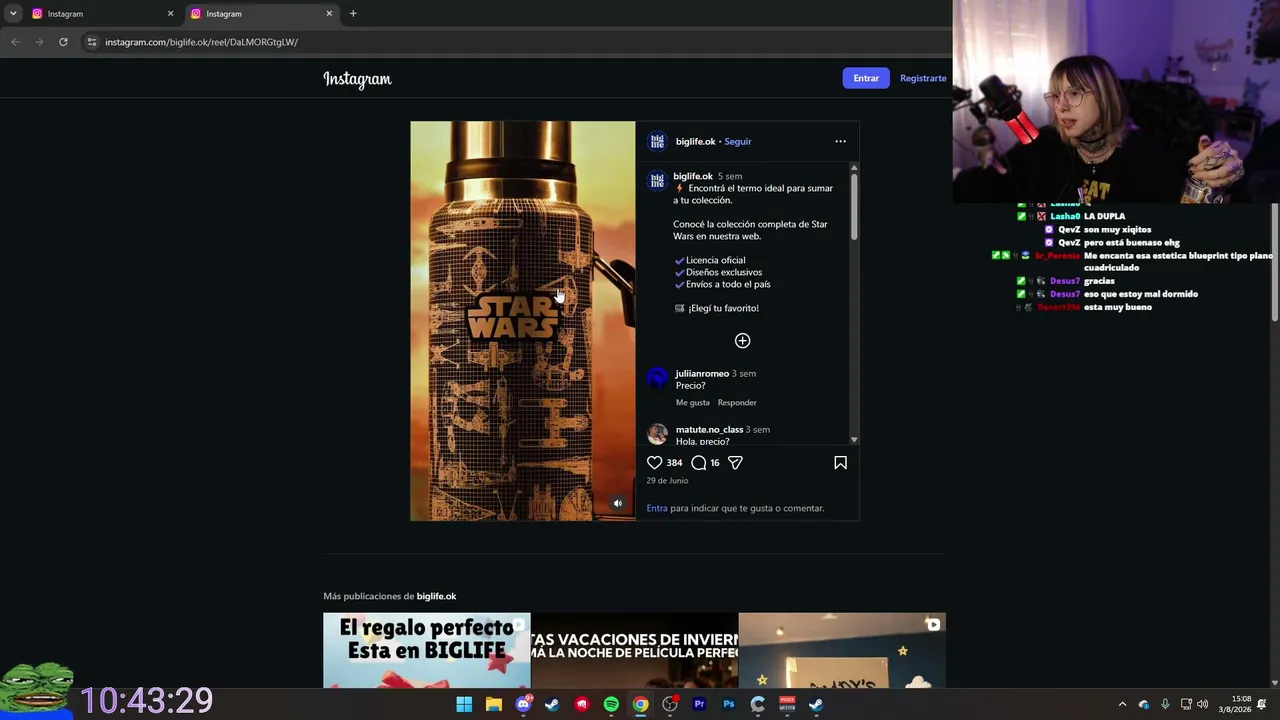Image resolution: width=1280 pixels, height=720 pixels.
Task: Click the Entra login link
Action: (657, 508)
